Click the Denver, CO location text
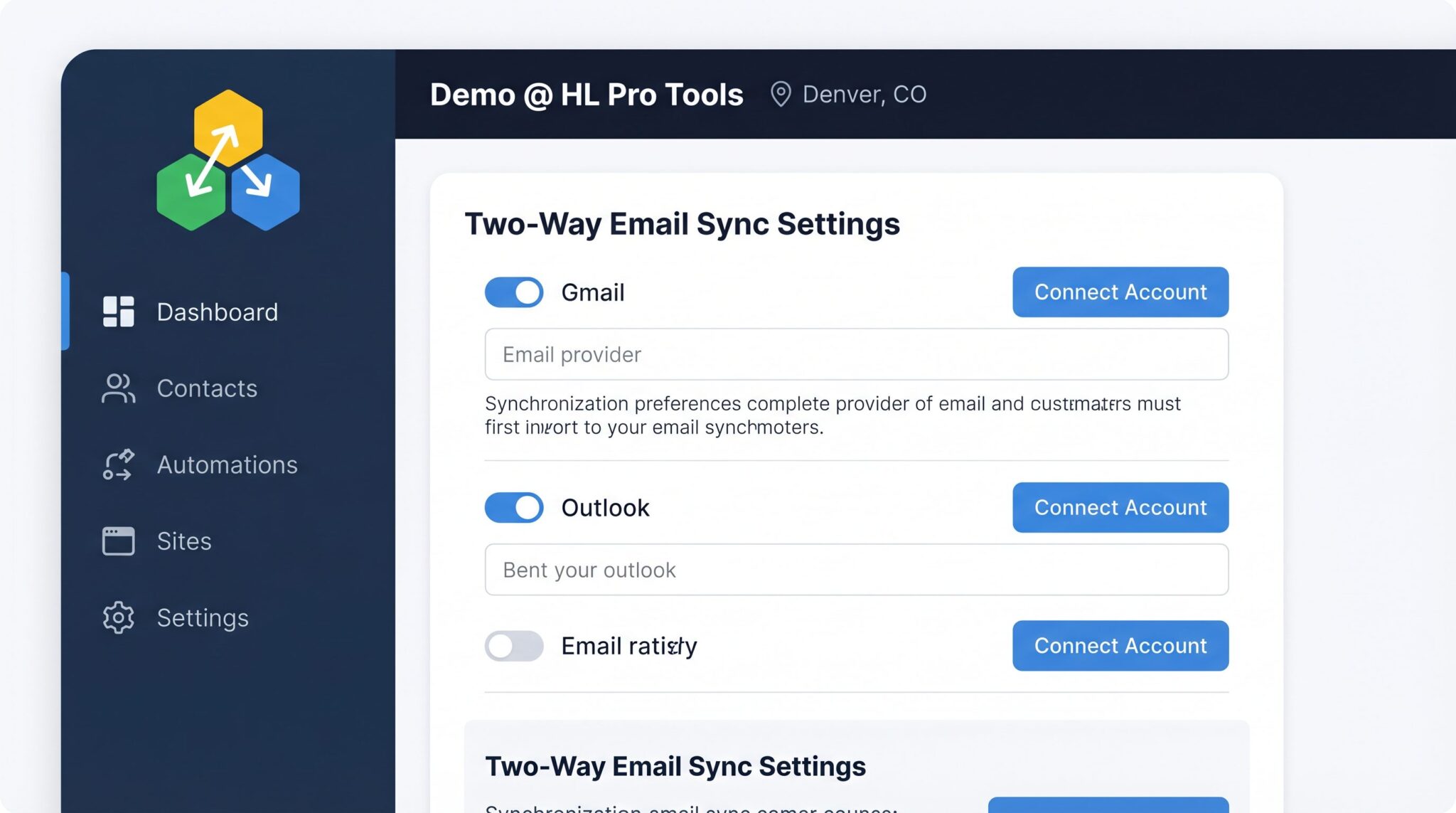Image resolution: width=1456 pixels, height=813 pixels. tap(864, 95)
